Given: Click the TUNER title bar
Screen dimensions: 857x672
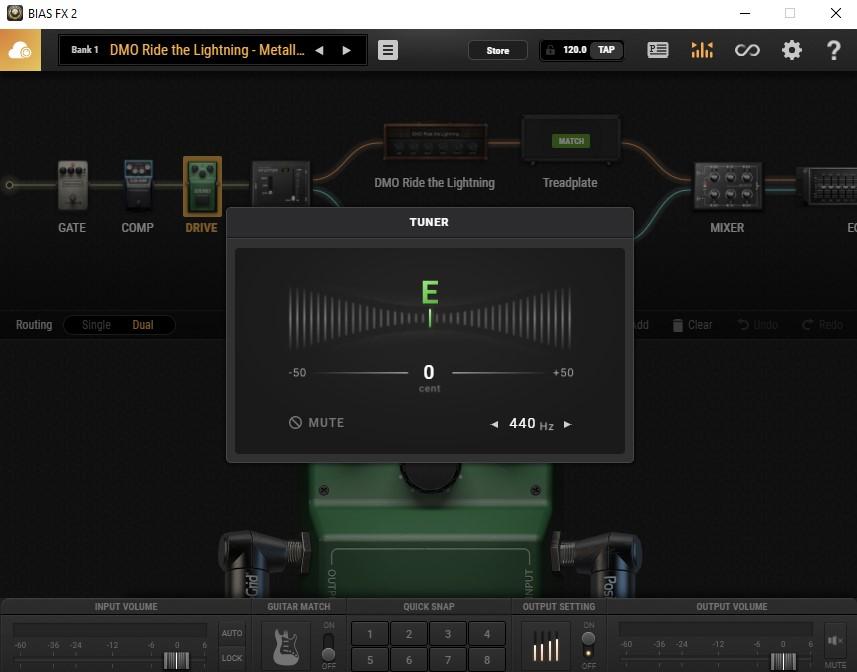Looking at the screenshot, I should point(430,222).
